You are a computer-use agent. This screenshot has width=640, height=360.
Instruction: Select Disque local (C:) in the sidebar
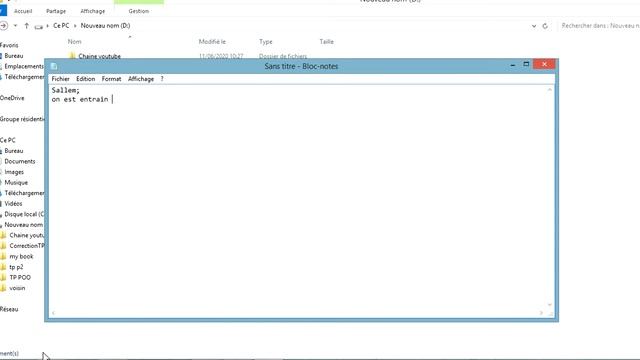pyautogui.click(x=24, y=214)
